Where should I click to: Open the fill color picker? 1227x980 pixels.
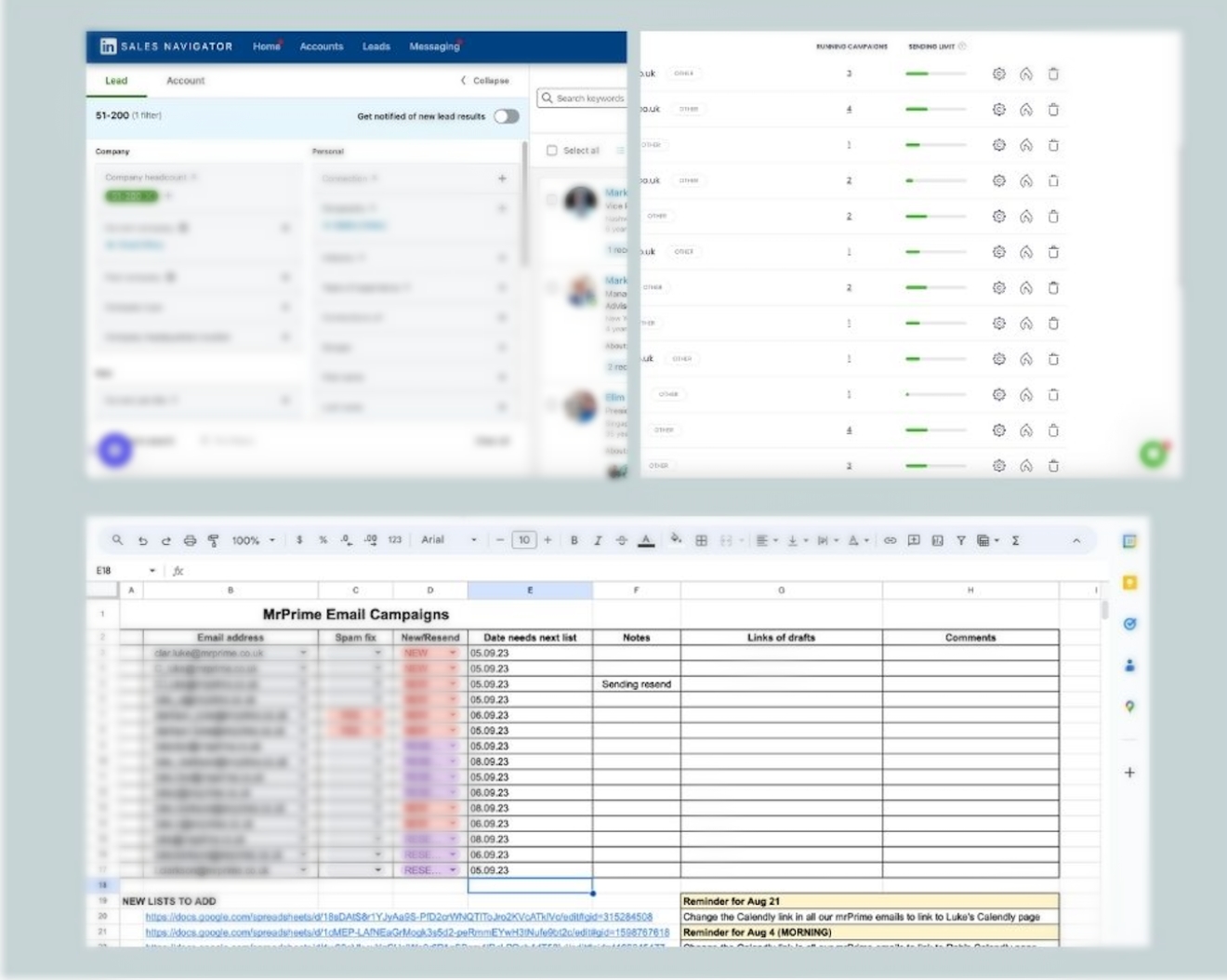[x=676, y=539]
